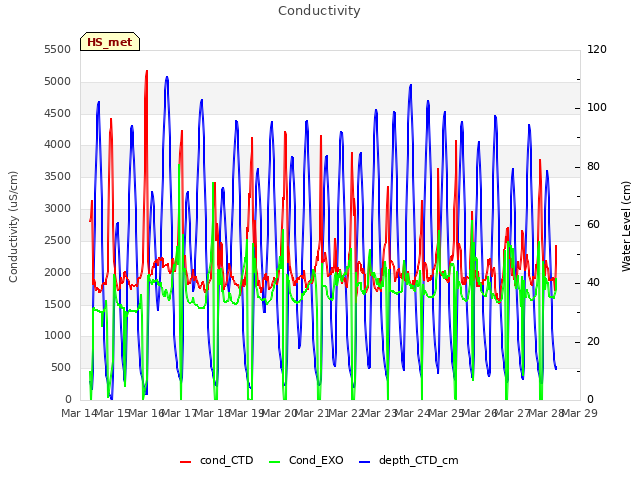Screen dimensions: 640x480
Task: Click the 2000 left axis tick label
Action: pyautogui.click(x=58, y=272)
